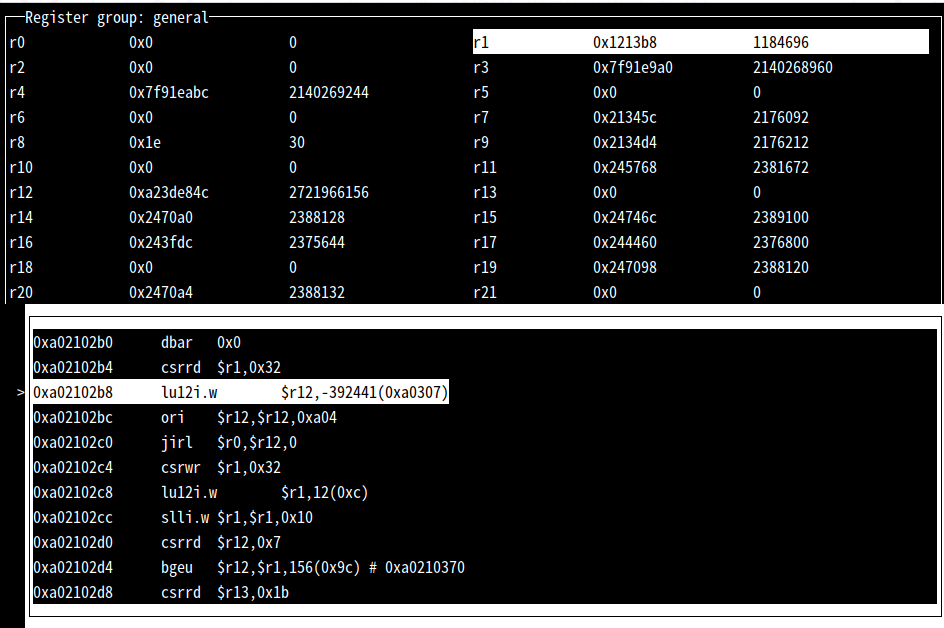Select the highlighted r1 register row
The image size is (944, 628).
[x=700, y=43]
